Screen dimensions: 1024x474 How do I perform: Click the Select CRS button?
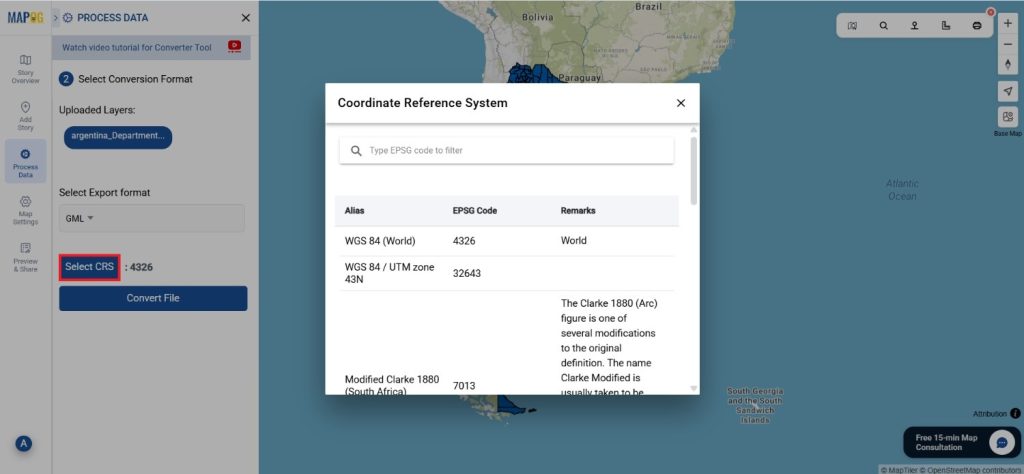tap(90, 267)
